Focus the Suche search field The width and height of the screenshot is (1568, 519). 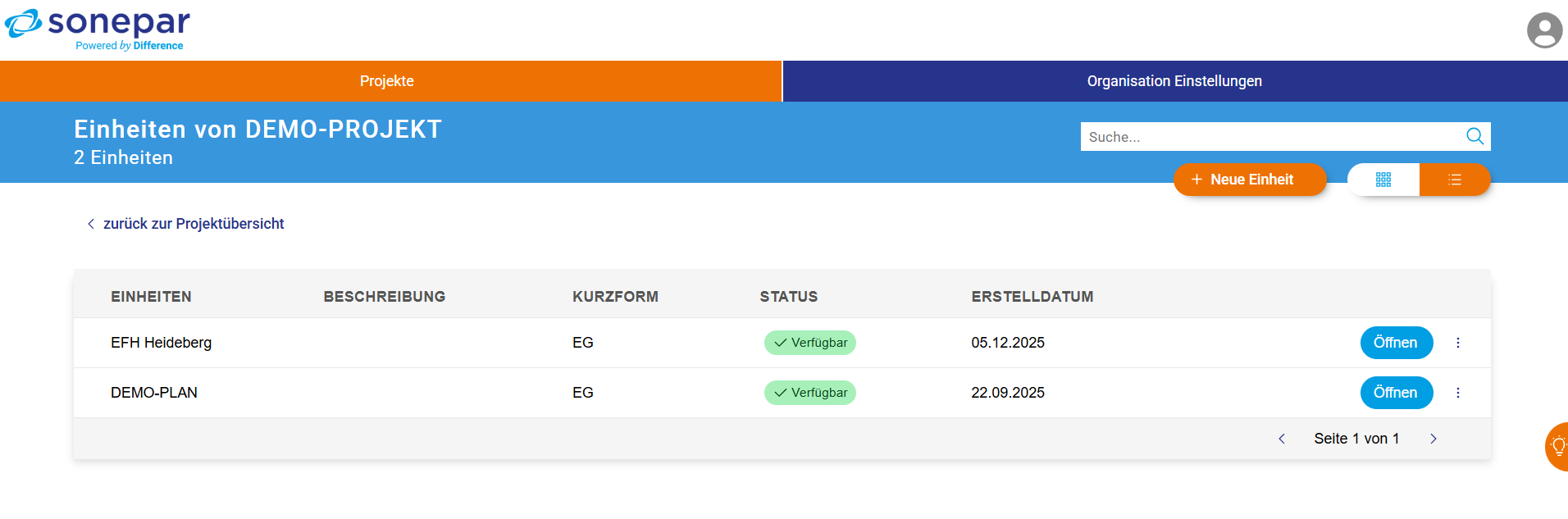coord(1271,137)
